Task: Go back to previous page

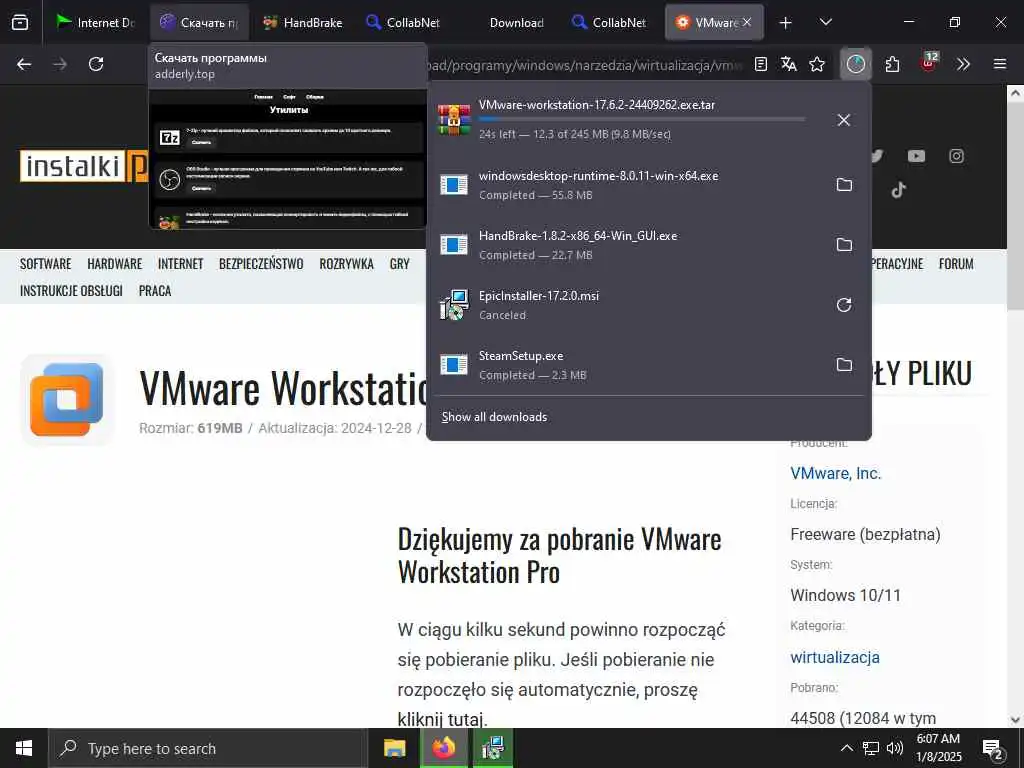Action: tap(24, 64)
